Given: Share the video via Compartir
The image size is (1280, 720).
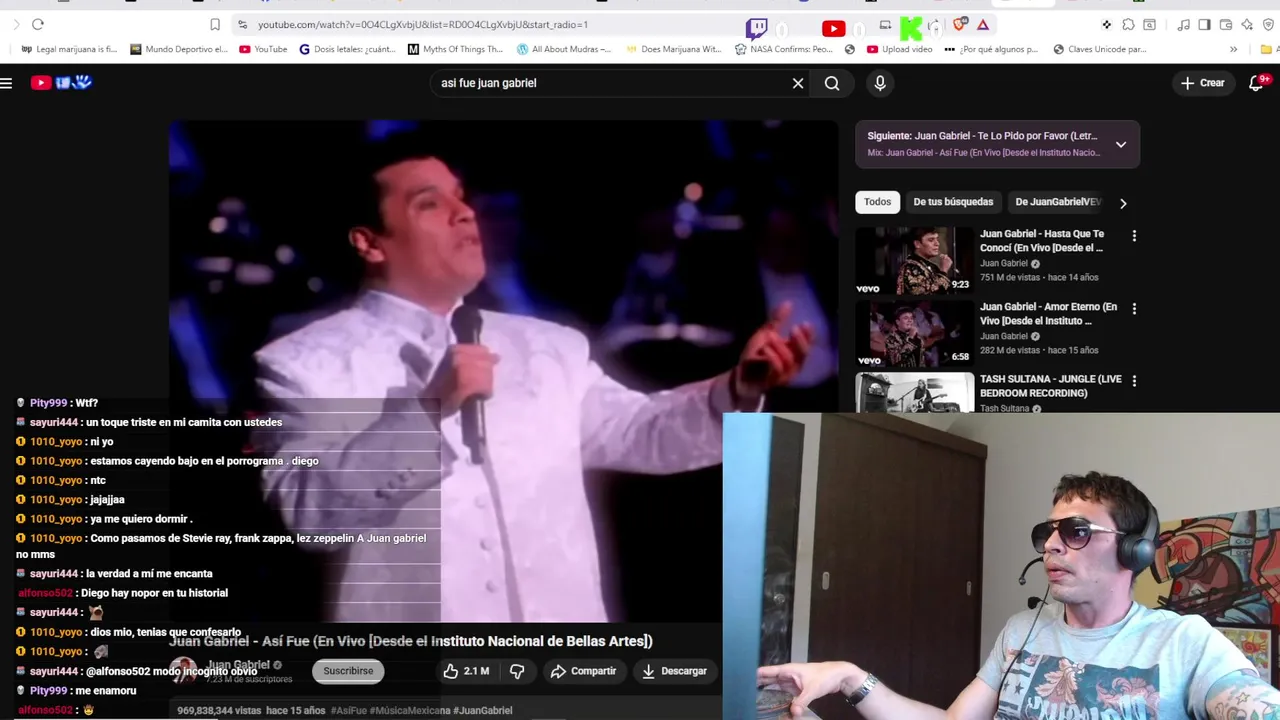Looking at the screenshot, I should [583, 671].
